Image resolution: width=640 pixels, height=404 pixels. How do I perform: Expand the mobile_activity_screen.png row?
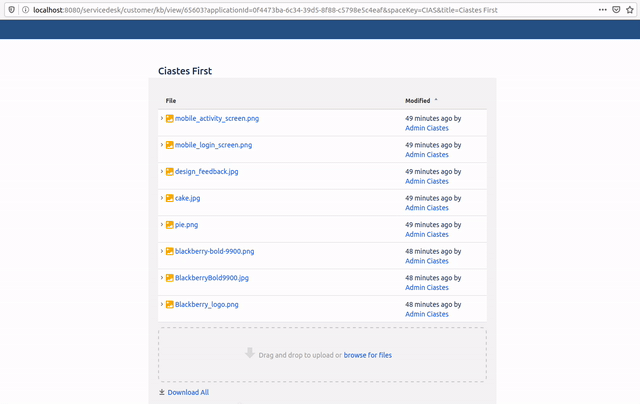point(162,118)
